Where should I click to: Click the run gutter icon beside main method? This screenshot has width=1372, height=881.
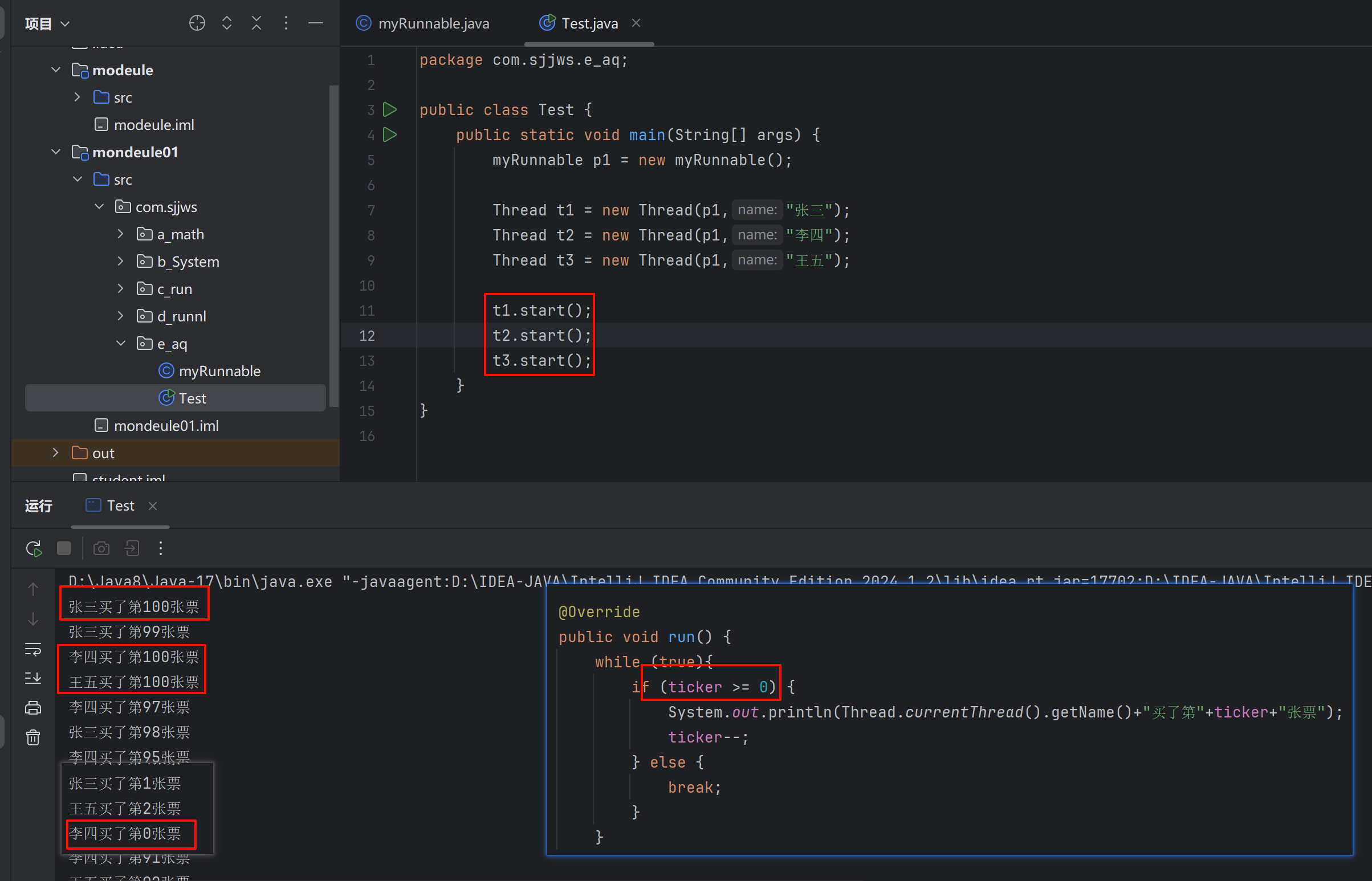coord(390,135)
